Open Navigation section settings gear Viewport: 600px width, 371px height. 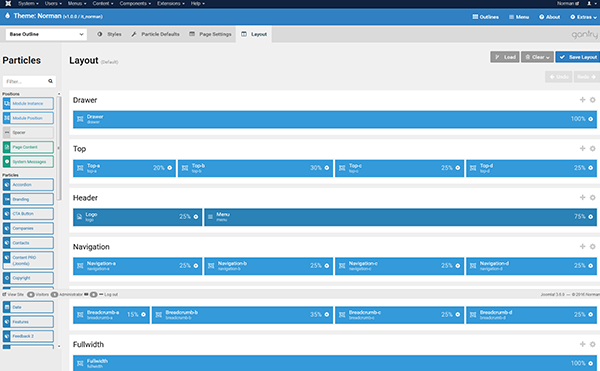(x=592, y=246)
